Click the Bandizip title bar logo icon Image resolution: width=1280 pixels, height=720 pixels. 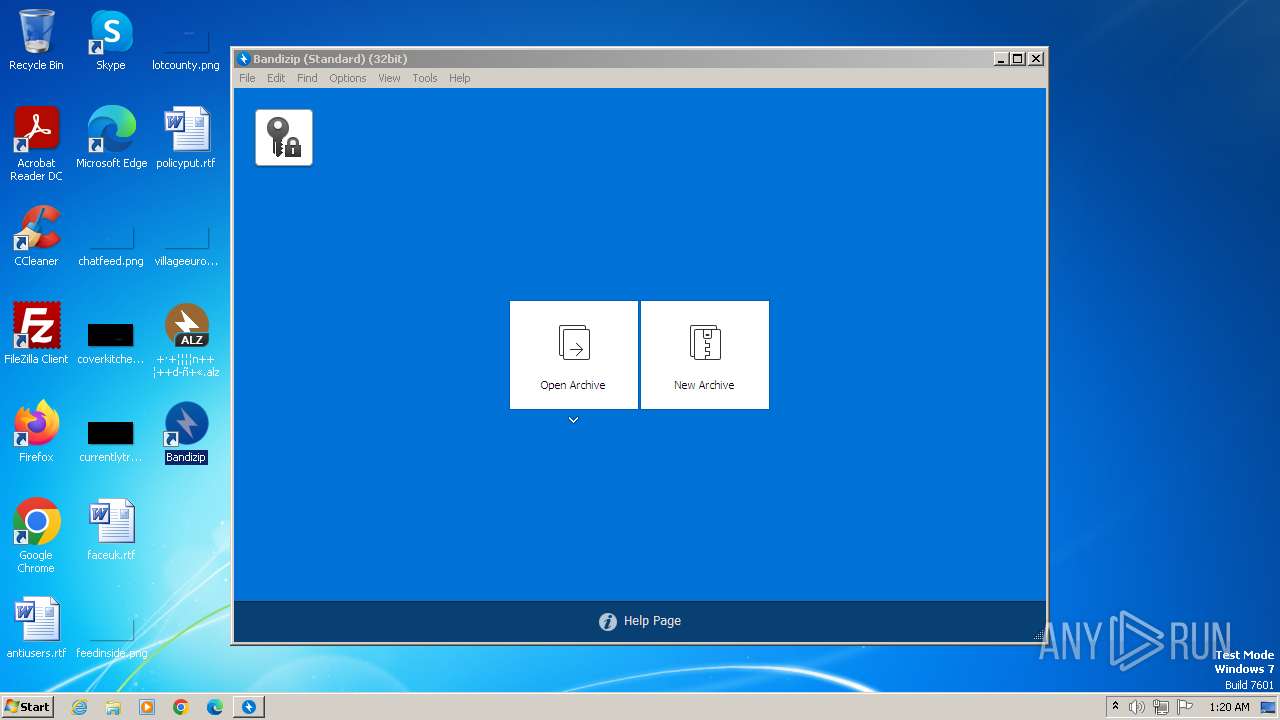pos(243,59)
